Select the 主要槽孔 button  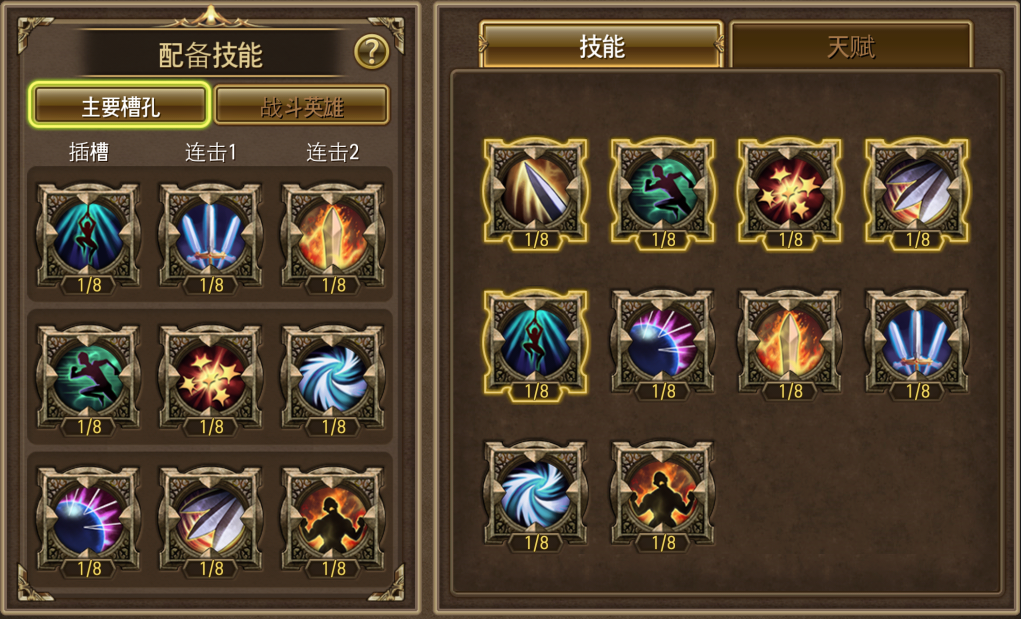[x=120, y=105]
